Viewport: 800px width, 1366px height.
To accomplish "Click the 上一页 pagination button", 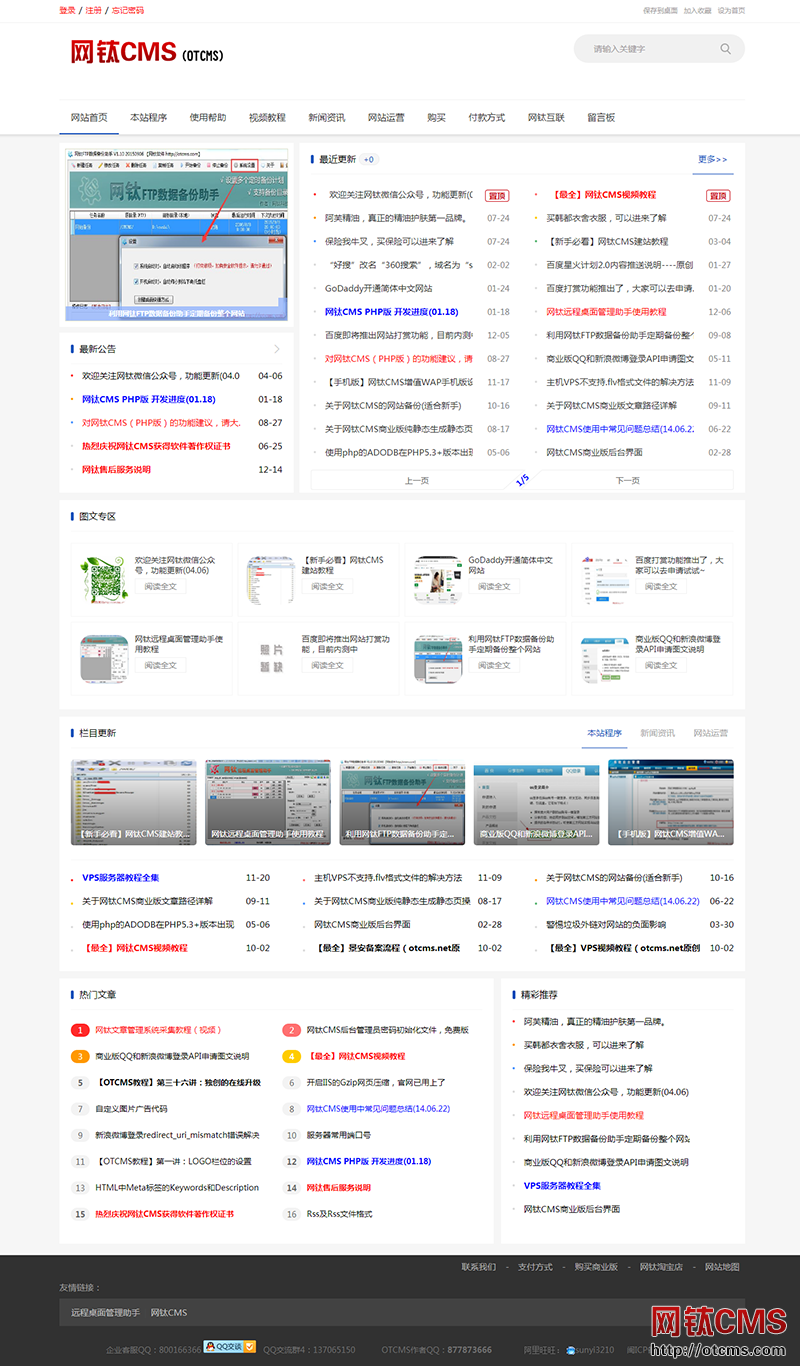I will [x=417, y=480].
